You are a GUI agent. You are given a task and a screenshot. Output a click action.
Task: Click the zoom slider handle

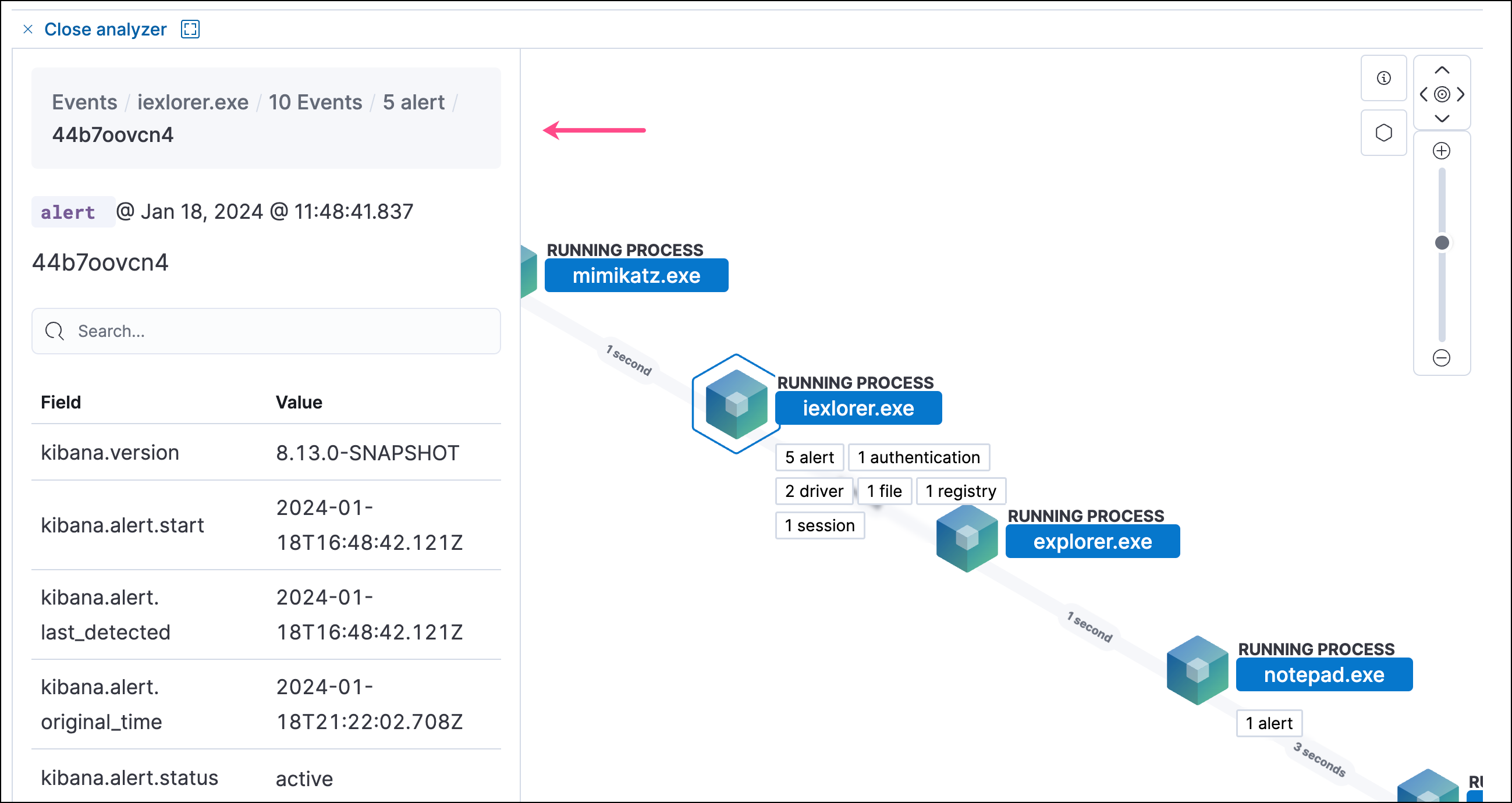(1442, 243)
